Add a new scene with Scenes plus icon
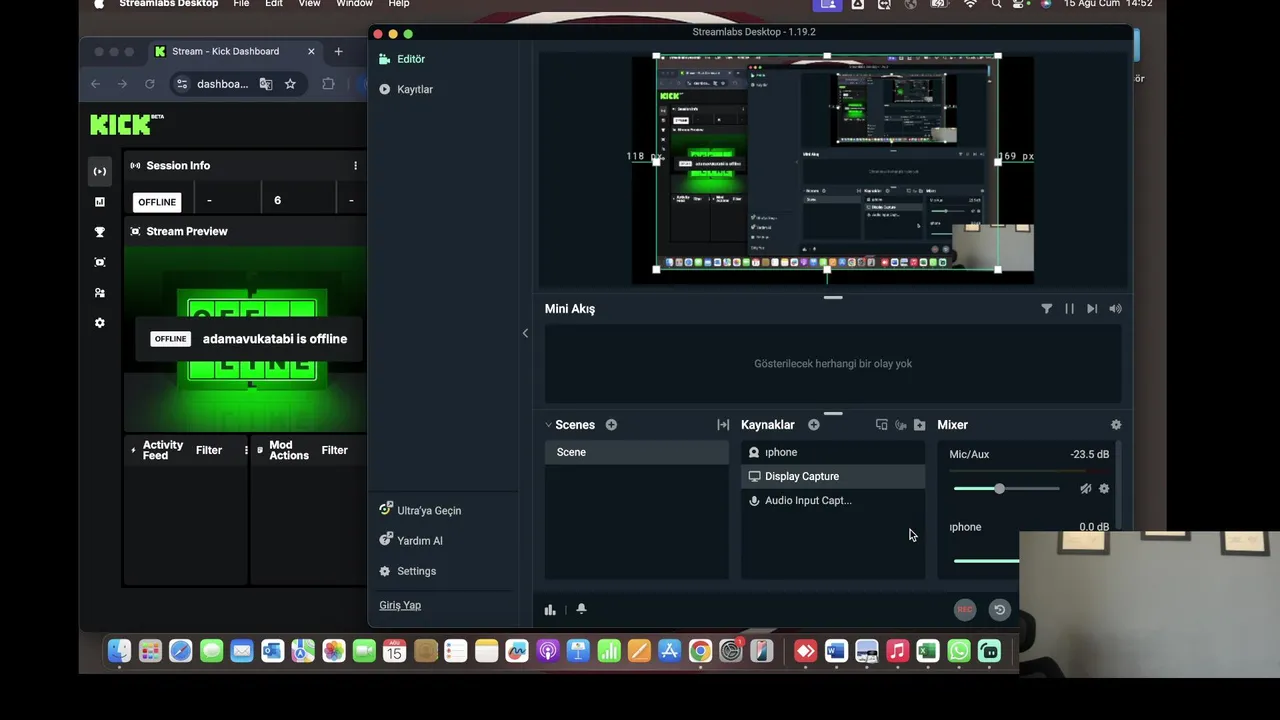This screenshot has width=1280, height=720. pos(611,425)
